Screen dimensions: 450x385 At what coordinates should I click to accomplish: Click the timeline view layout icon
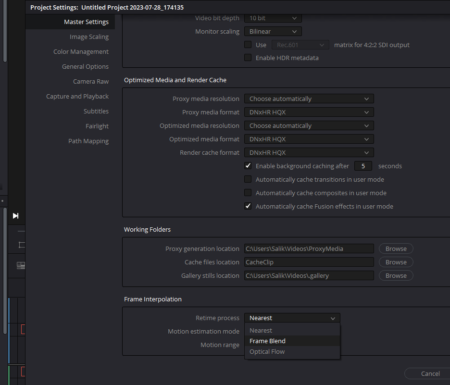tap(21, 266)
